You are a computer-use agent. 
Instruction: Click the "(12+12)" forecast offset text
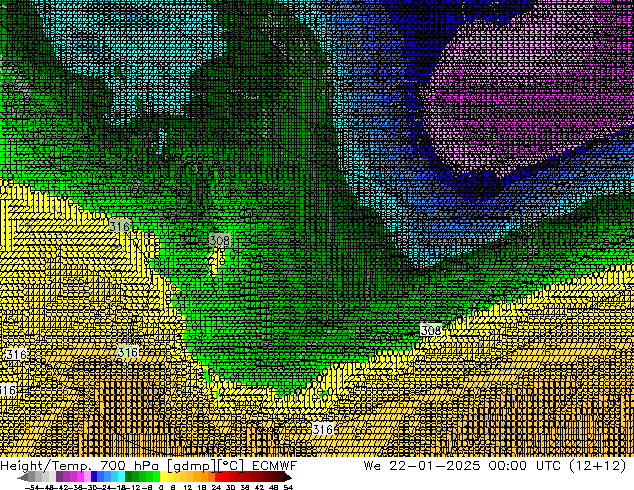tap(603, 466)
